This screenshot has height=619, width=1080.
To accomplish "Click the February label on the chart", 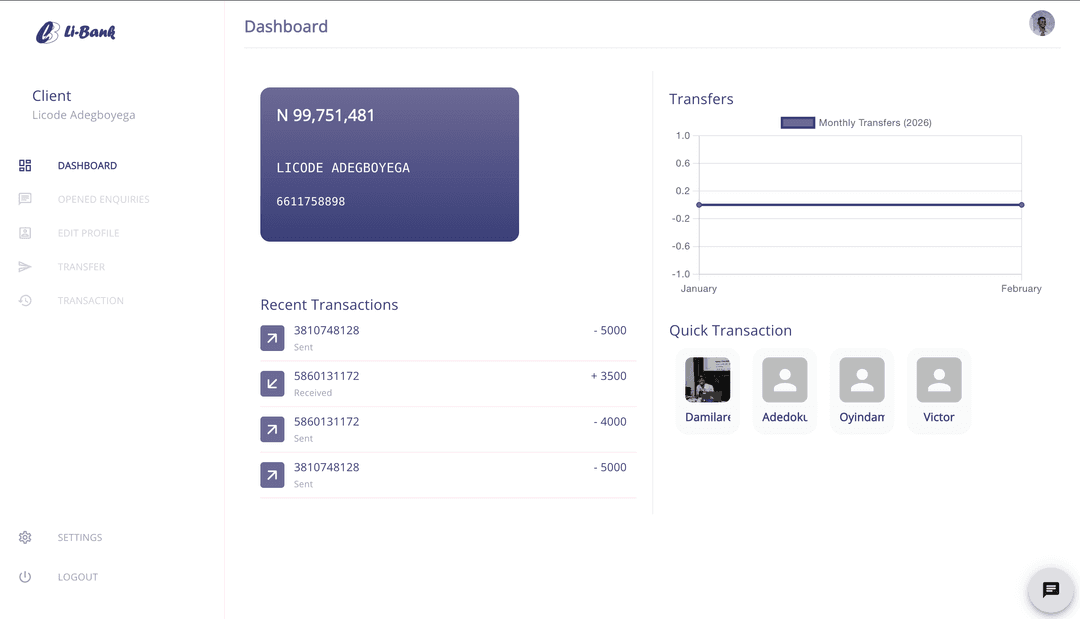I will point(1021,288).
